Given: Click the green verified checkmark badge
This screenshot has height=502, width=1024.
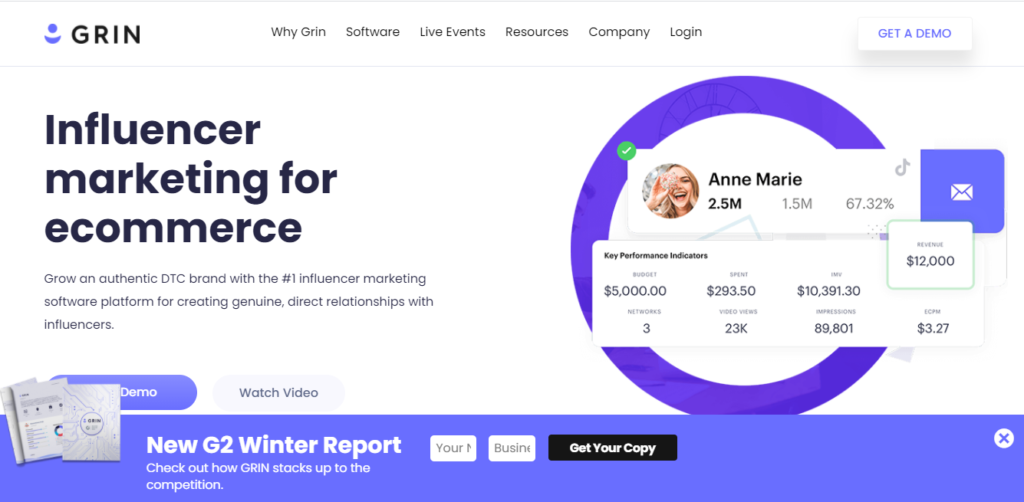Looking at the screenshot, I should 627,151.
